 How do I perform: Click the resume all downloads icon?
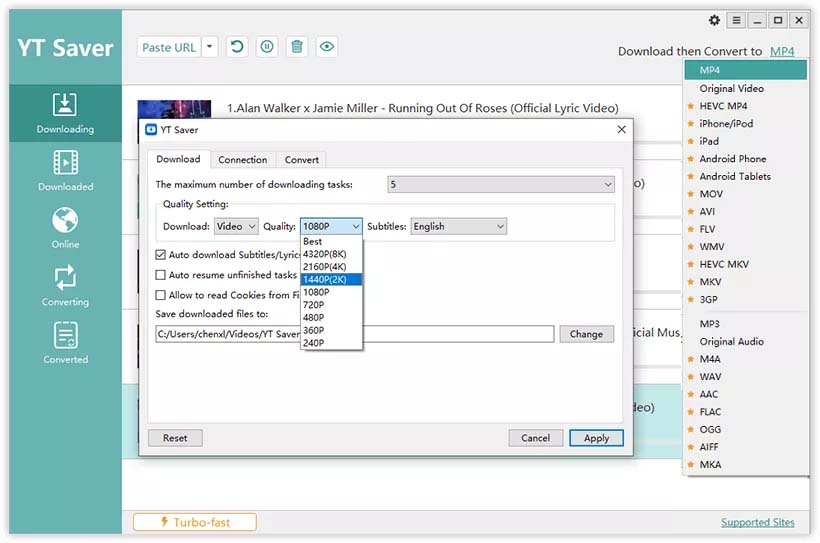[x=237, y=47]
